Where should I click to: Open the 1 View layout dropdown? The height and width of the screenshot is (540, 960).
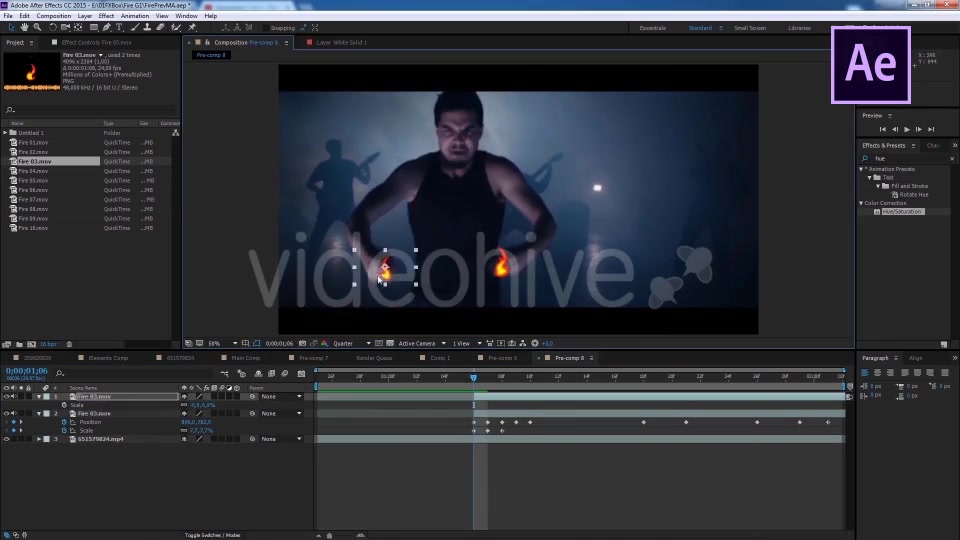point(467,343)
